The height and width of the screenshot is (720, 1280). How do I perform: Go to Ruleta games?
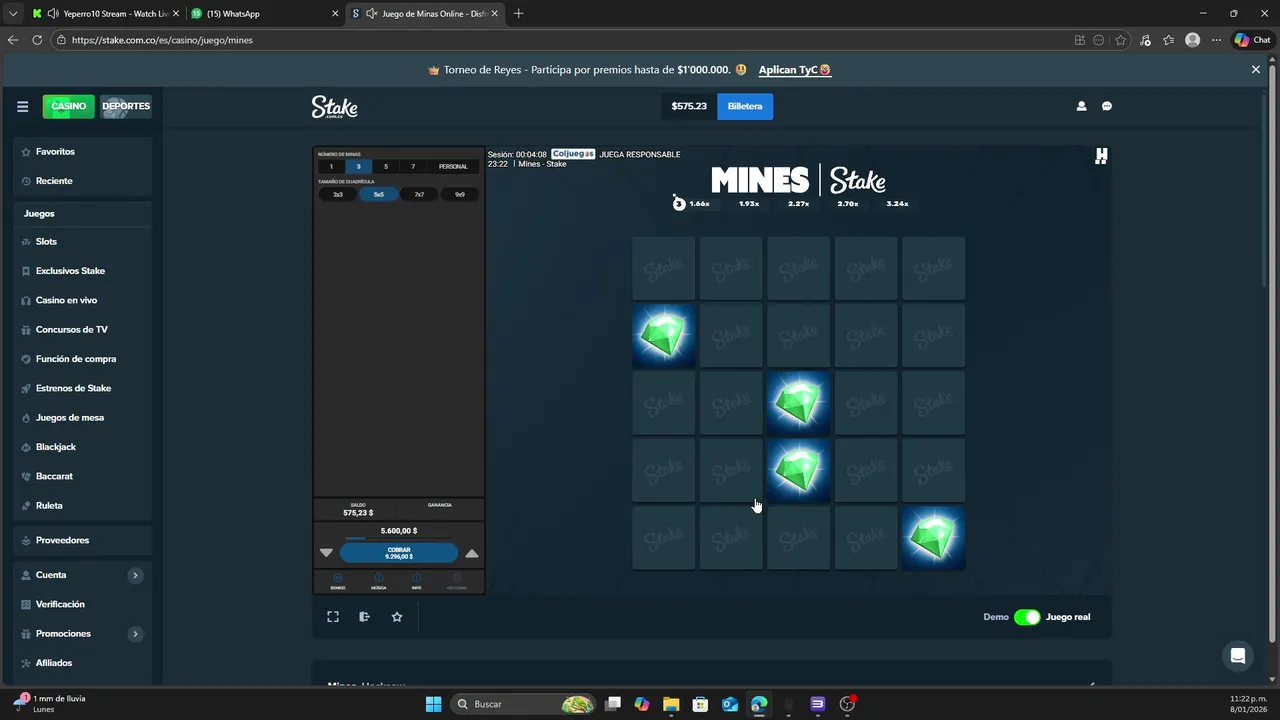coord(83,506)
